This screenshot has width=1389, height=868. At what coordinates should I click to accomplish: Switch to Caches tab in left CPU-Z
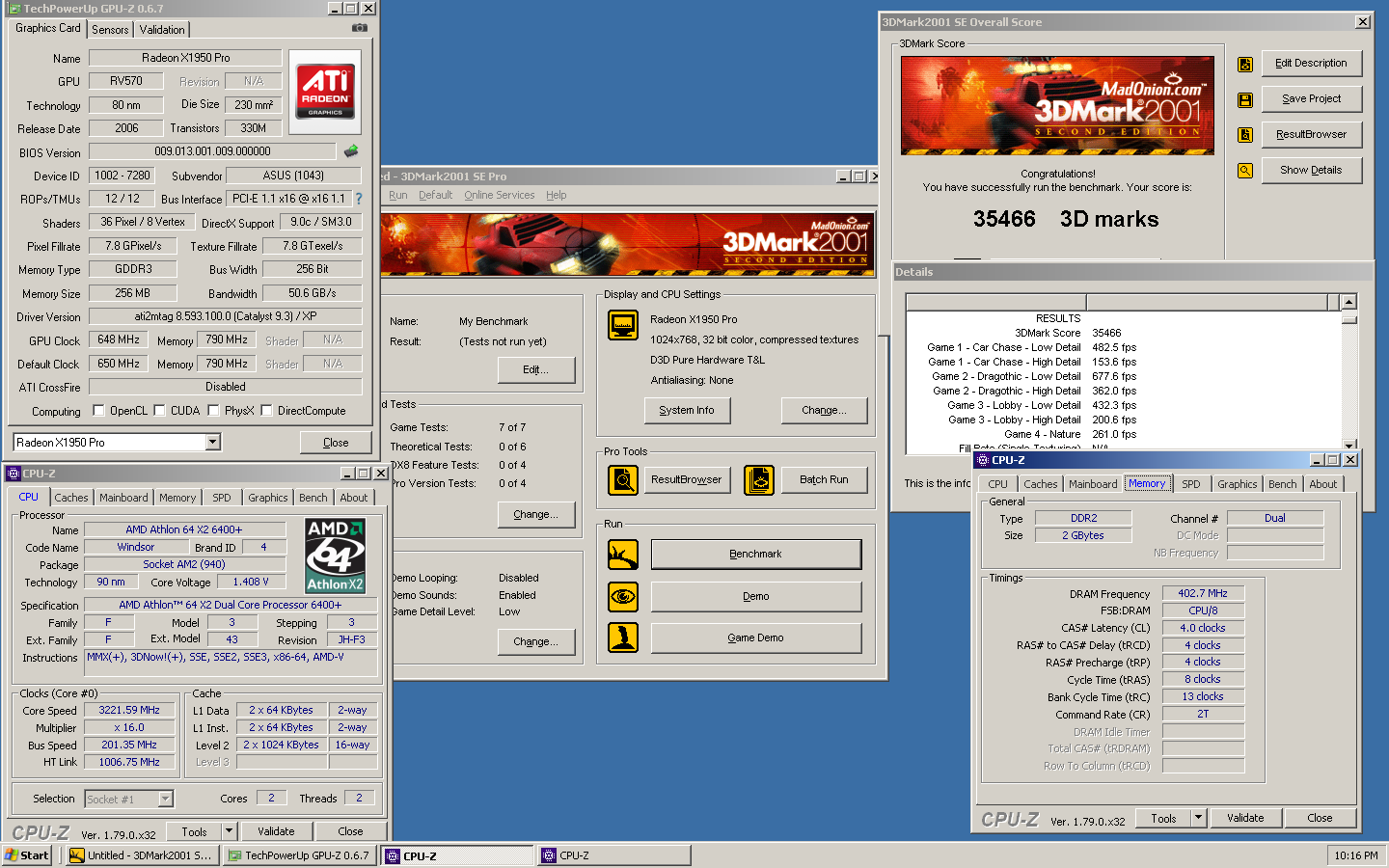click(x=71, y=498)
